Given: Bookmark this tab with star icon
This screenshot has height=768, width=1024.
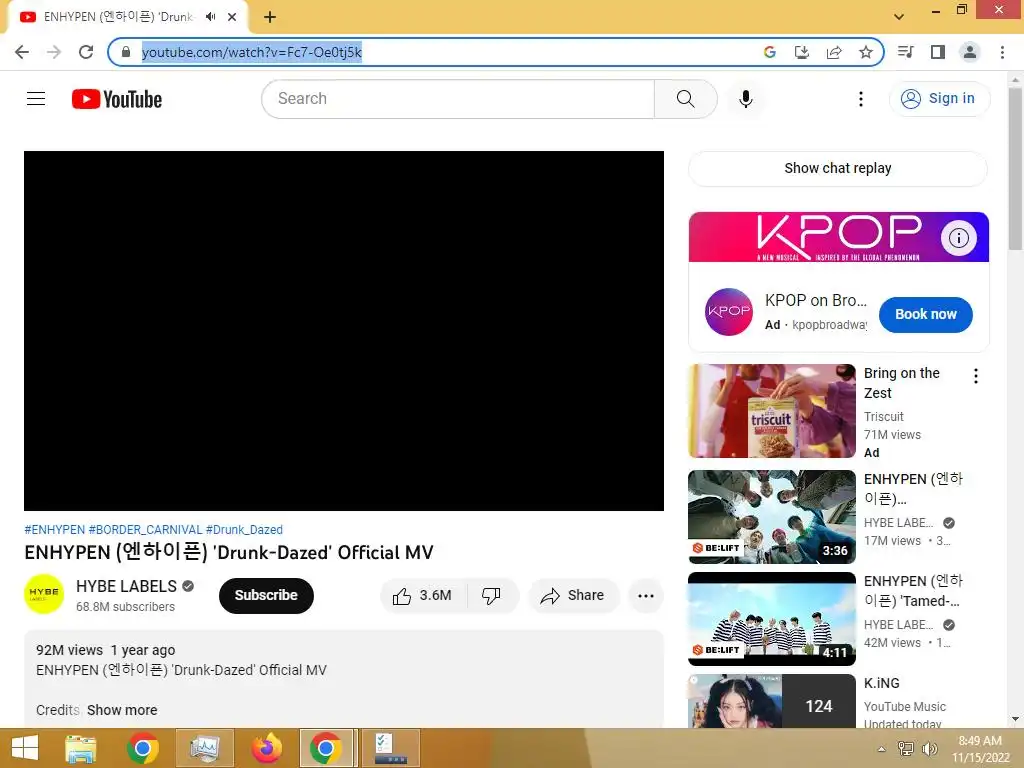Looking at the screenshot, I should [x=866, y=52].
